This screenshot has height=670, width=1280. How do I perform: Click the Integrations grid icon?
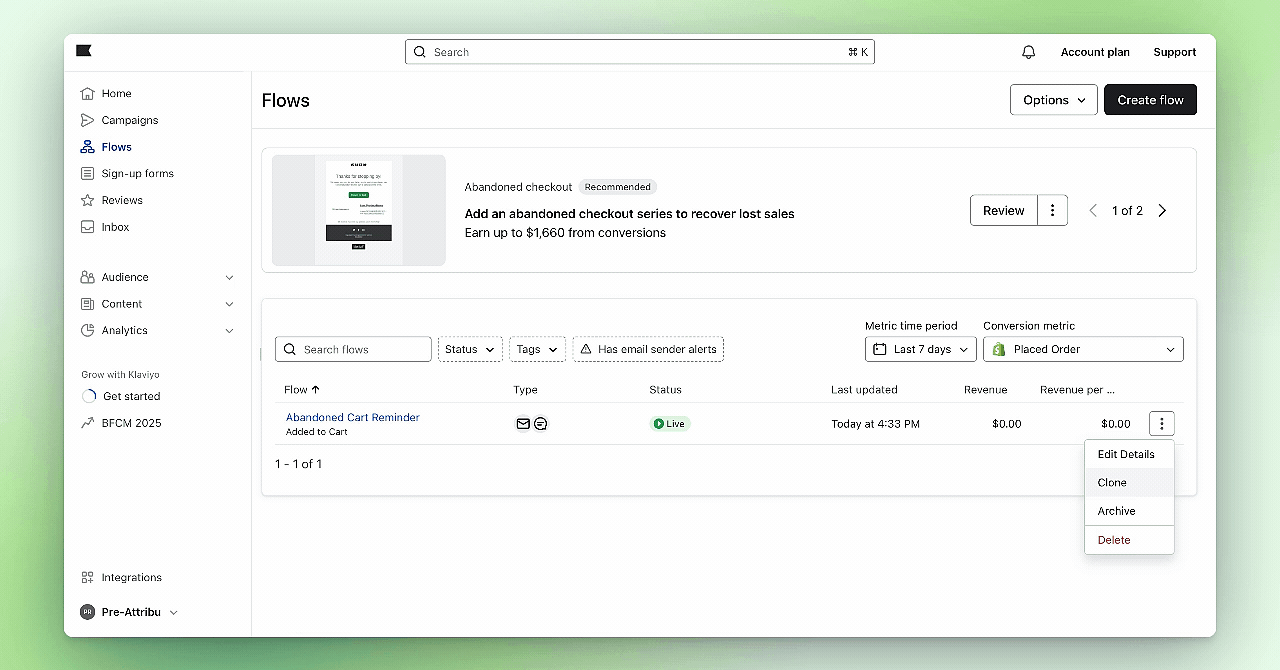point(88,577)
